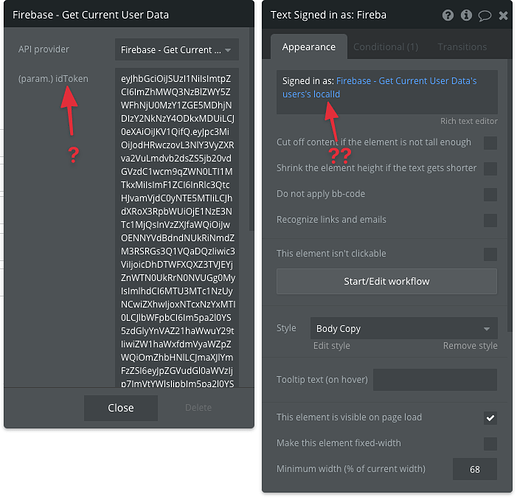Viewport: 516px width, 500px height.
Task: Expand the Body Copy style dropdown
Action: click(404, 329)
